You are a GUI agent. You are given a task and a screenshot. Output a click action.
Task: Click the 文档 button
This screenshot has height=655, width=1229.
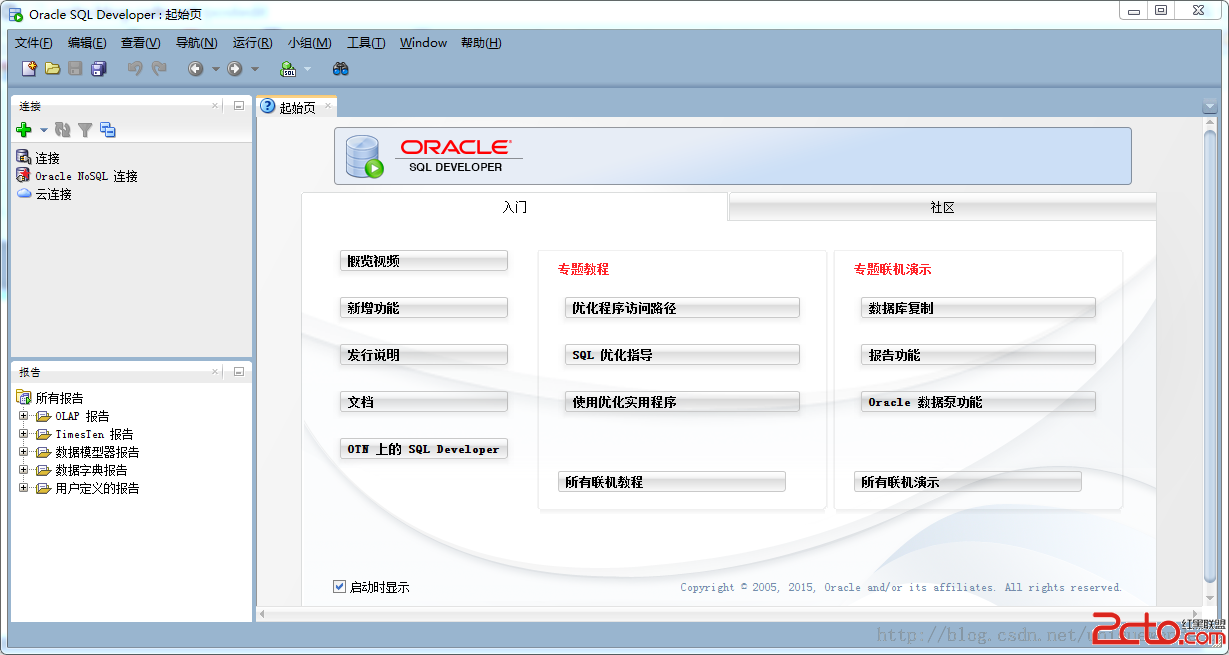point(424,402)
